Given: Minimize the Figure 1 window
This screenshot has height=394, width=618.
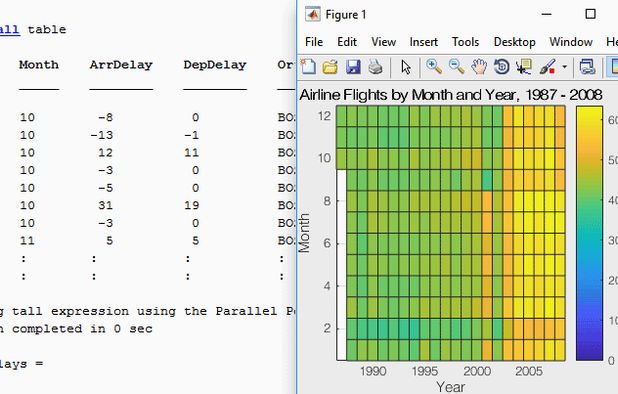Looking at the screenshot, I should click(x=547, y=14).
